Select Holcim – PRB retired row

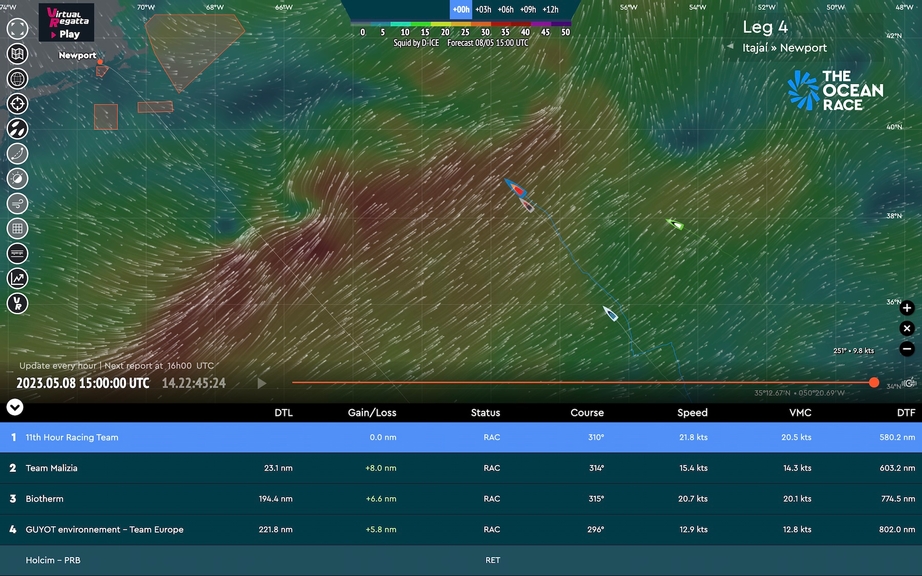pyautogui.click(x=461, y=560)
